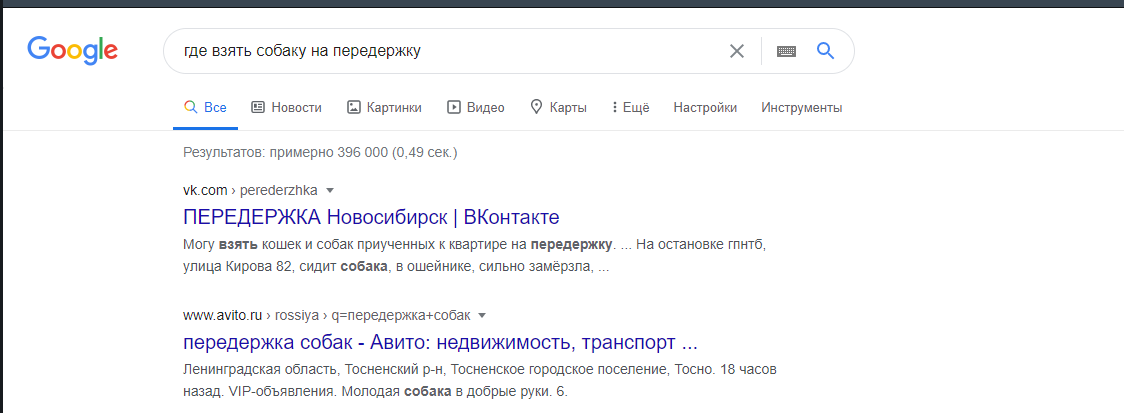Open Инструменты search tools
Viewport: 1124px width, 413px height.
pos(801,108)
